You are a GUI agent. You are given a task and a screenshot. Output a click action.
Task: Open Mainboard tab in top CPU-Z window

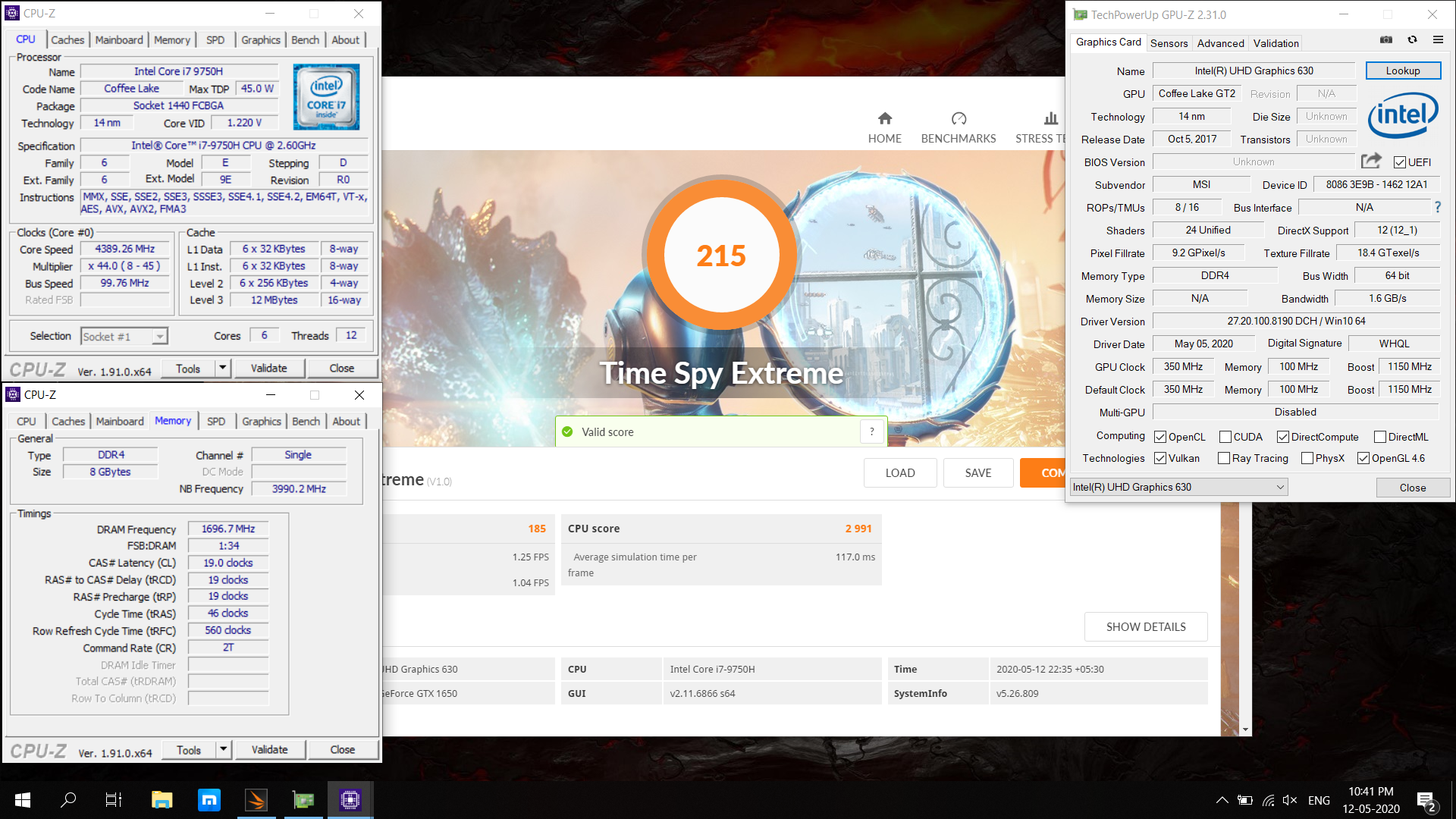pyautogui.click(x=119, y=39)
